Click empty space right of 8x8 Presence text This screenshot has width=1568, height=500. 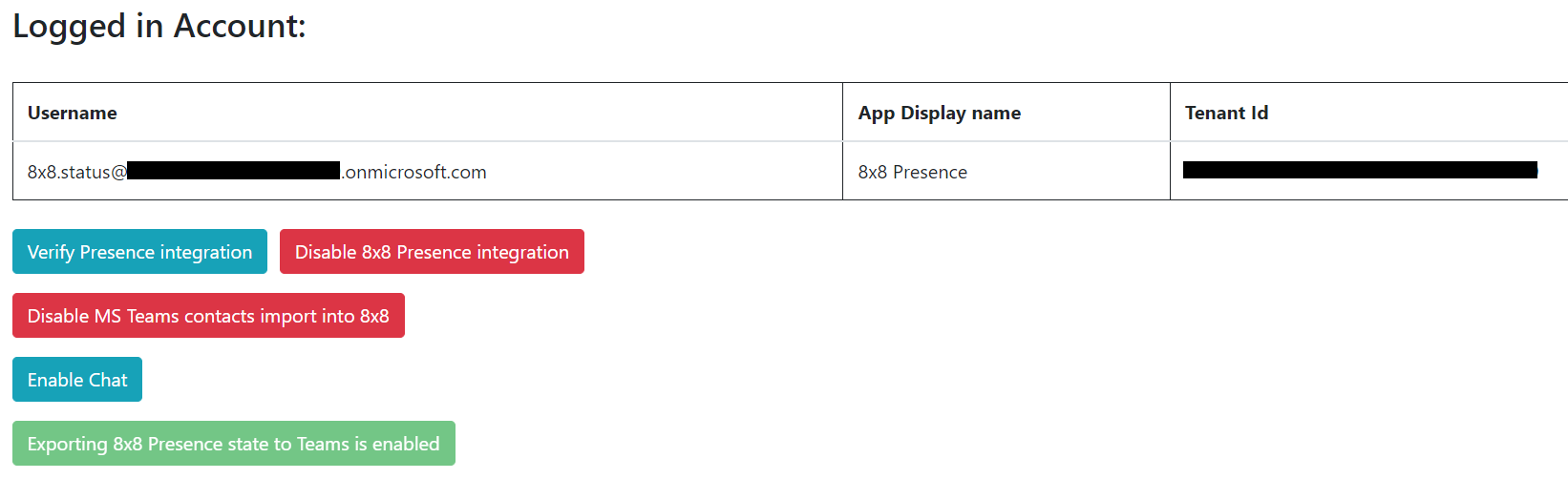[x=1070, y=172]
